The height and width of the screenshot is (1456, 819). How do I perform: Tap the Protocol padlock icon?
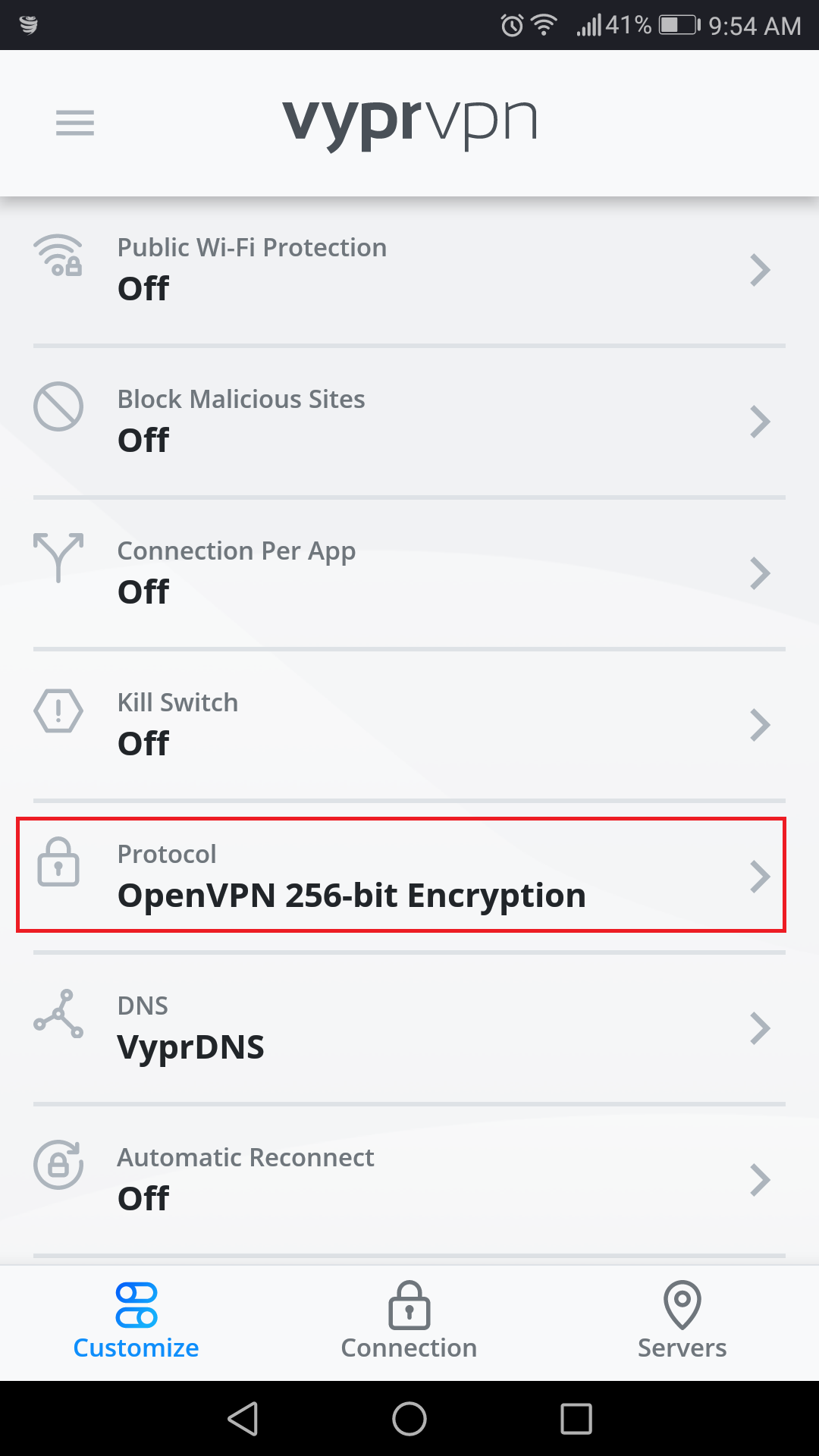pyautogui.click(x=58, y=862)
